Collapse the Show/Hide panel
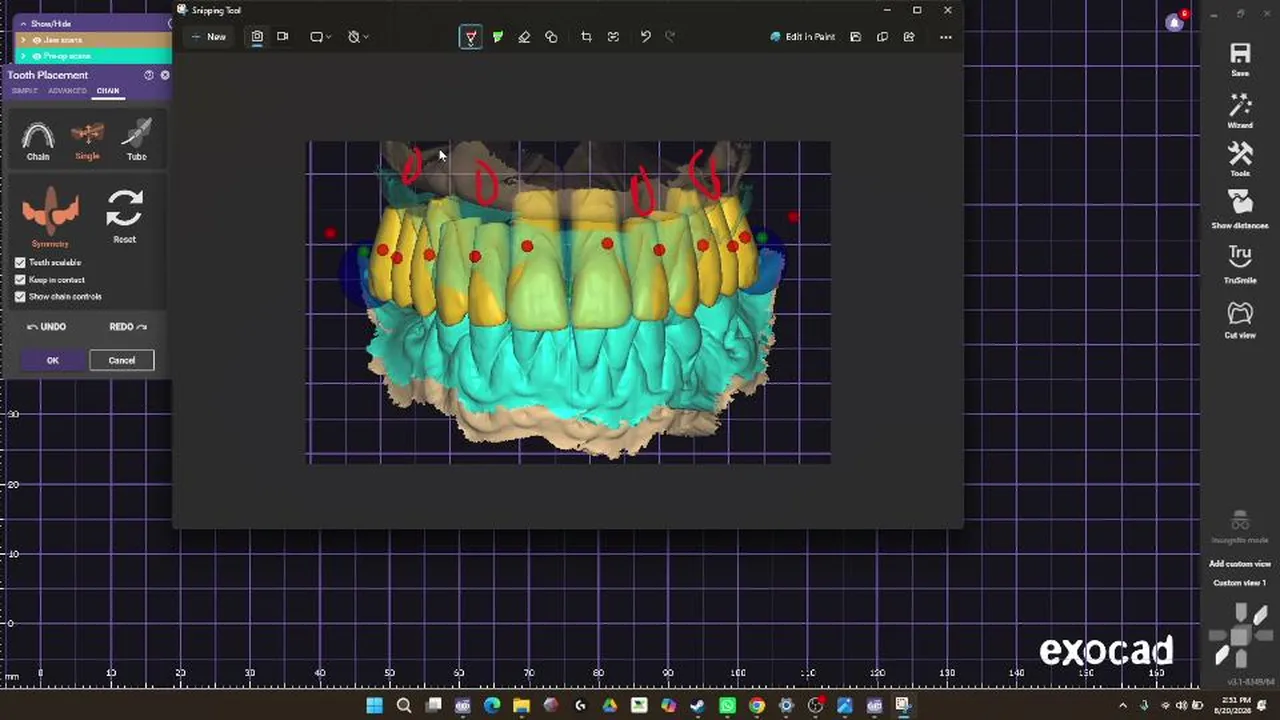Viewport: 1280px width, 720px height. (x=24, y=23)
